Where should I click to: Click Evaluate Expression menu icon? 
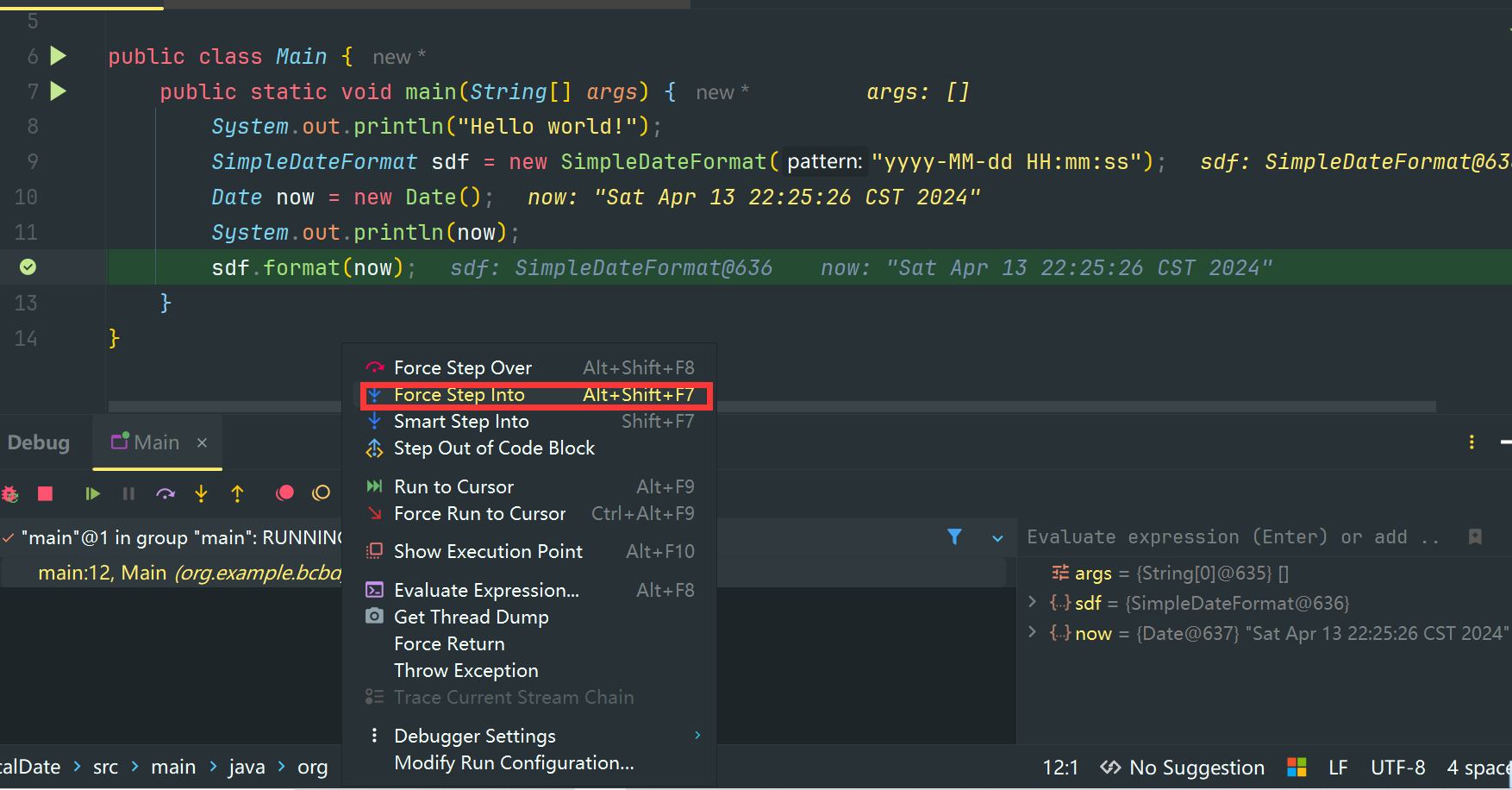pos(374,590)
